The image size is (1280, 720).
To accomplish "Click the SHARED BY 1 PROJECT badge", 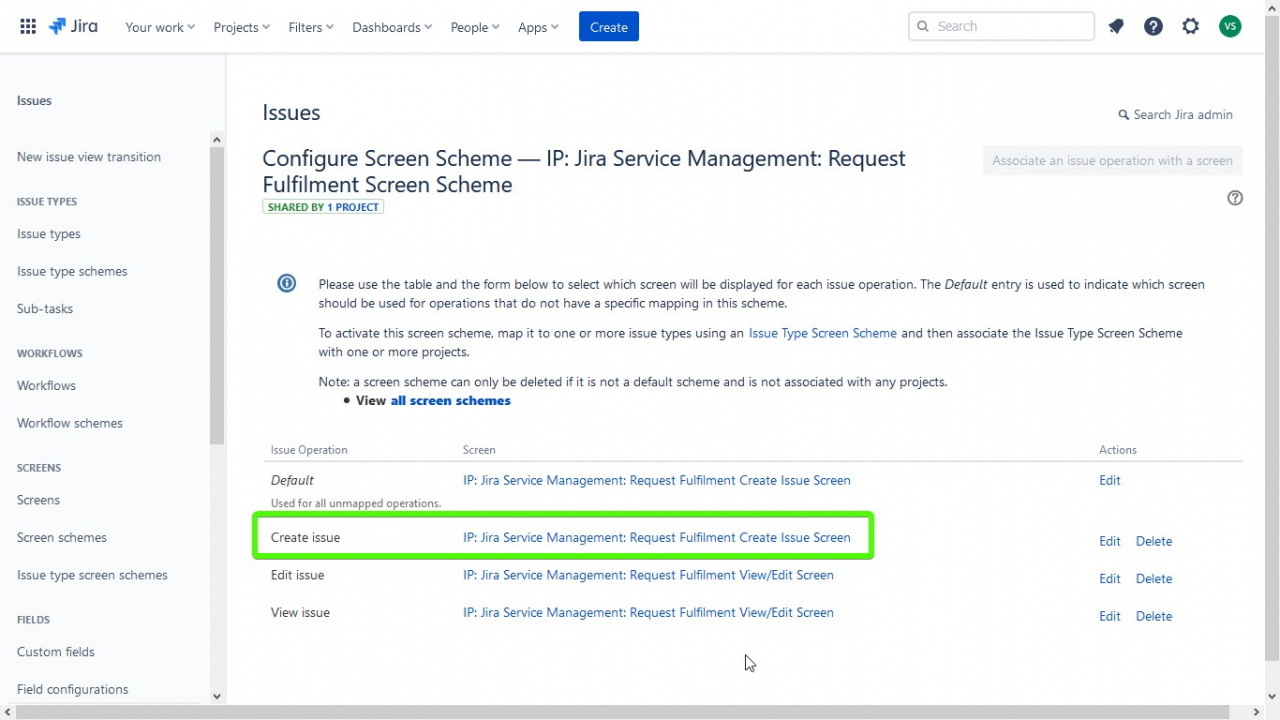I will (x=323, y=207).
